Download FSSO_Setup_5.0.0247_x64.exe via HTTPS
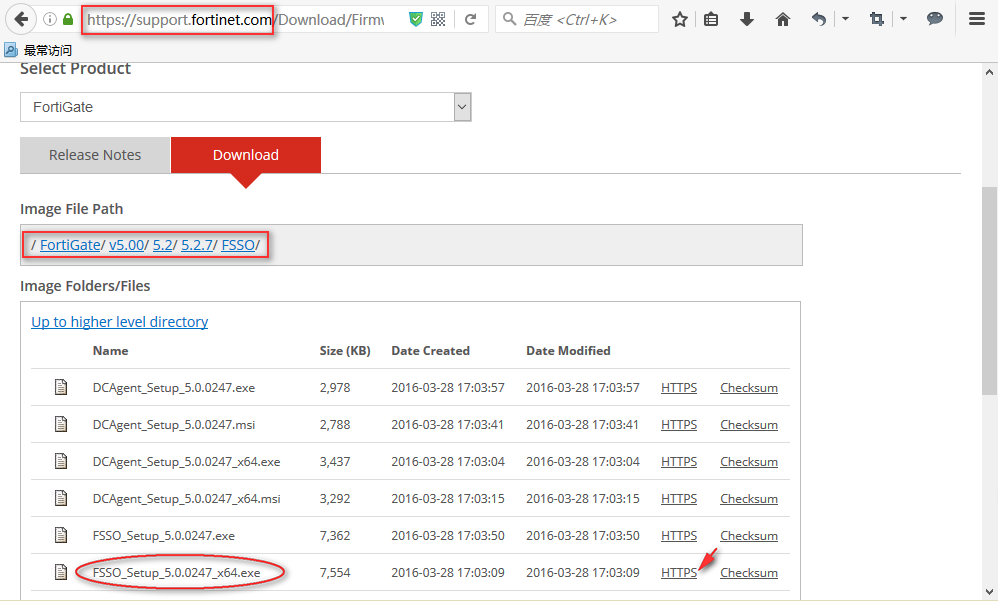 pos(678,572)
